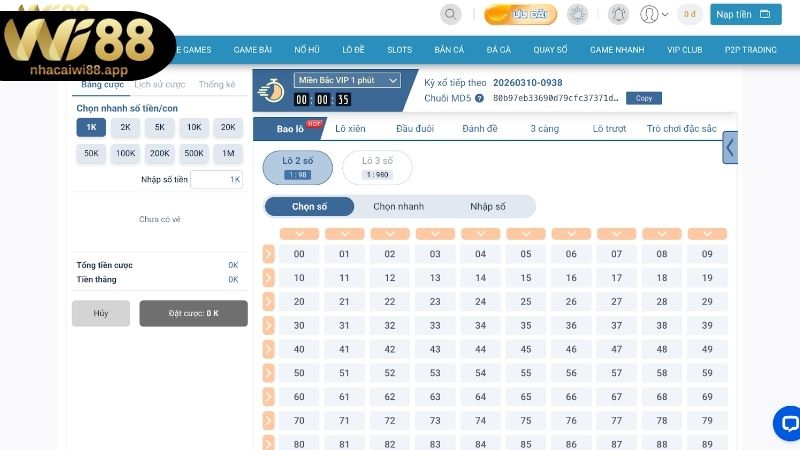Click the MD5 help question mark icon
The width and height of the screenshot is (800, 450).
[479, 98]
